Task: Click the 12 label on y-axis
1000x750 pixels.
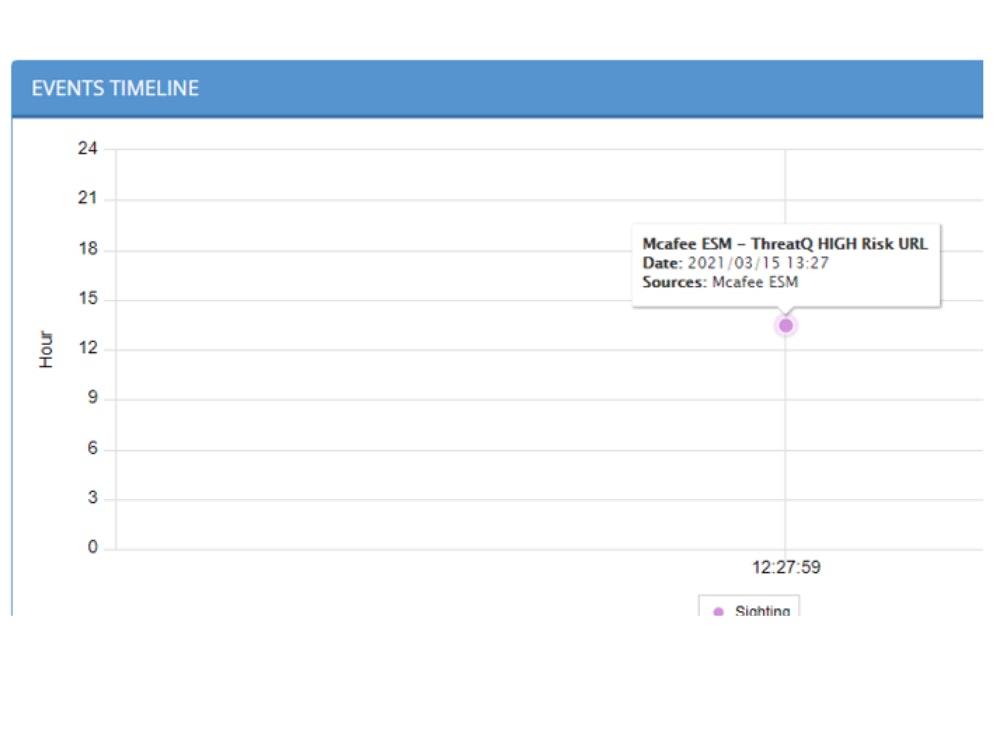Action: [88, 349]
